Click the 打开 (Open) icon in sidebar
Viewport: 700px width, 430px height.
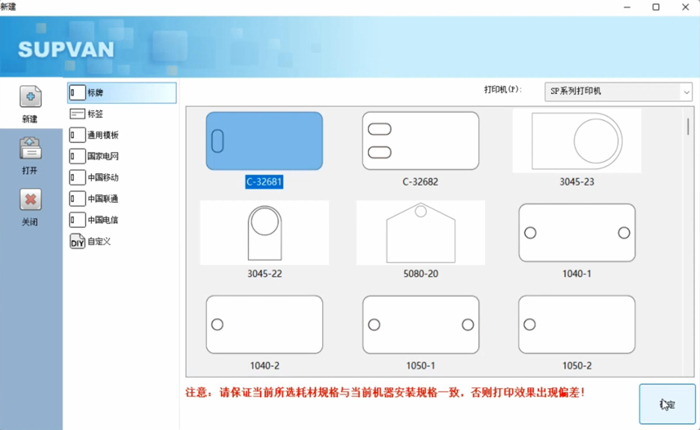[x=30, y=150]
